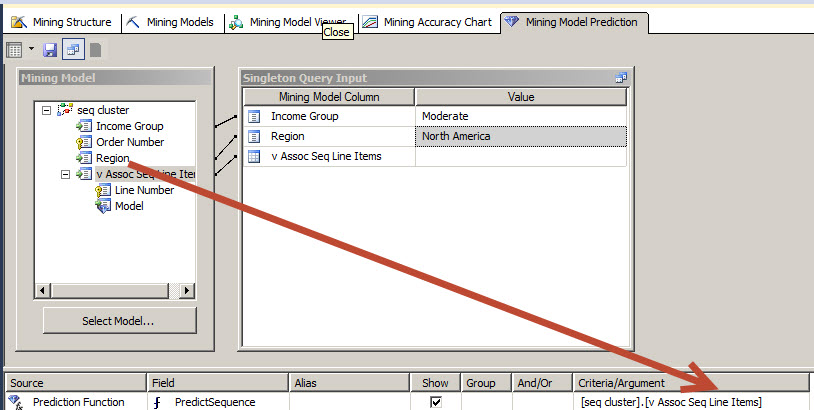The image size is (814, 410).
Task: Click the save query floppy disk icon
Action: [x=50, y=50]
